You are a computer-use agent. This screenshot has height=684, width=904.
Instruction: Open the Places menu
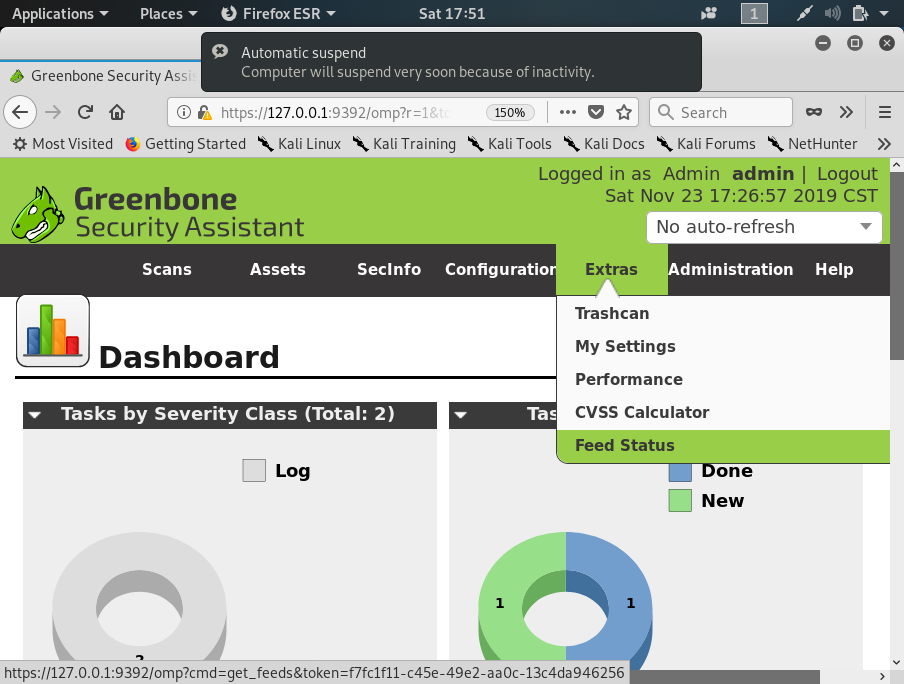tap(168, 13)
